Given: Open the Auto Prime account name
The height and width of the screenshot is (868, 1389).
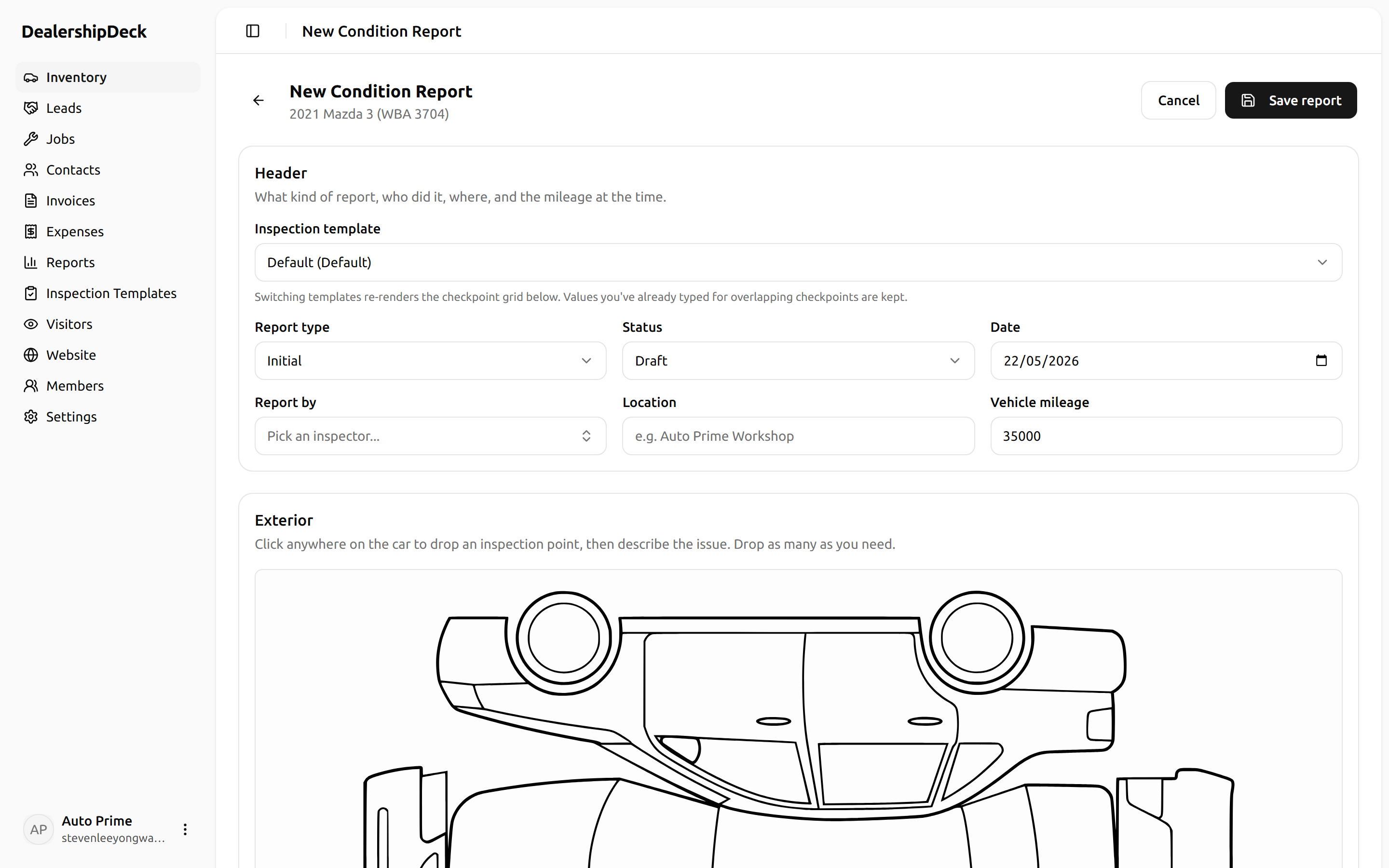Looking at the screenshot, I should [97, 821].
